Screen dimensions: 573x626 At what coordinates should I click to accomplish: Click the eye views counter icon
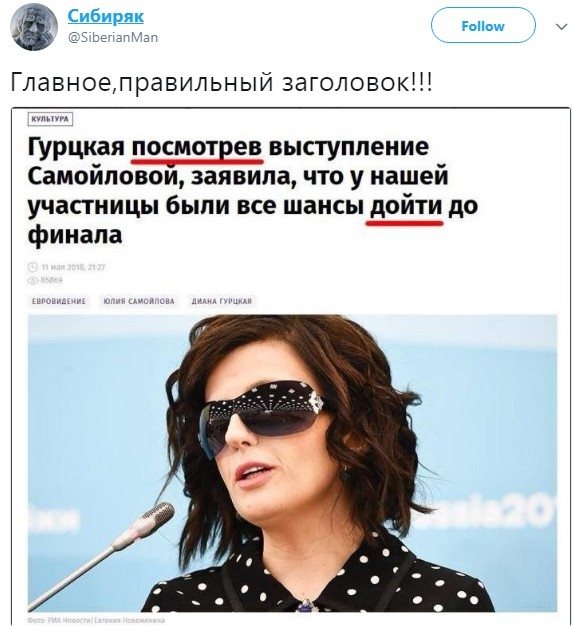pos(33,281)
